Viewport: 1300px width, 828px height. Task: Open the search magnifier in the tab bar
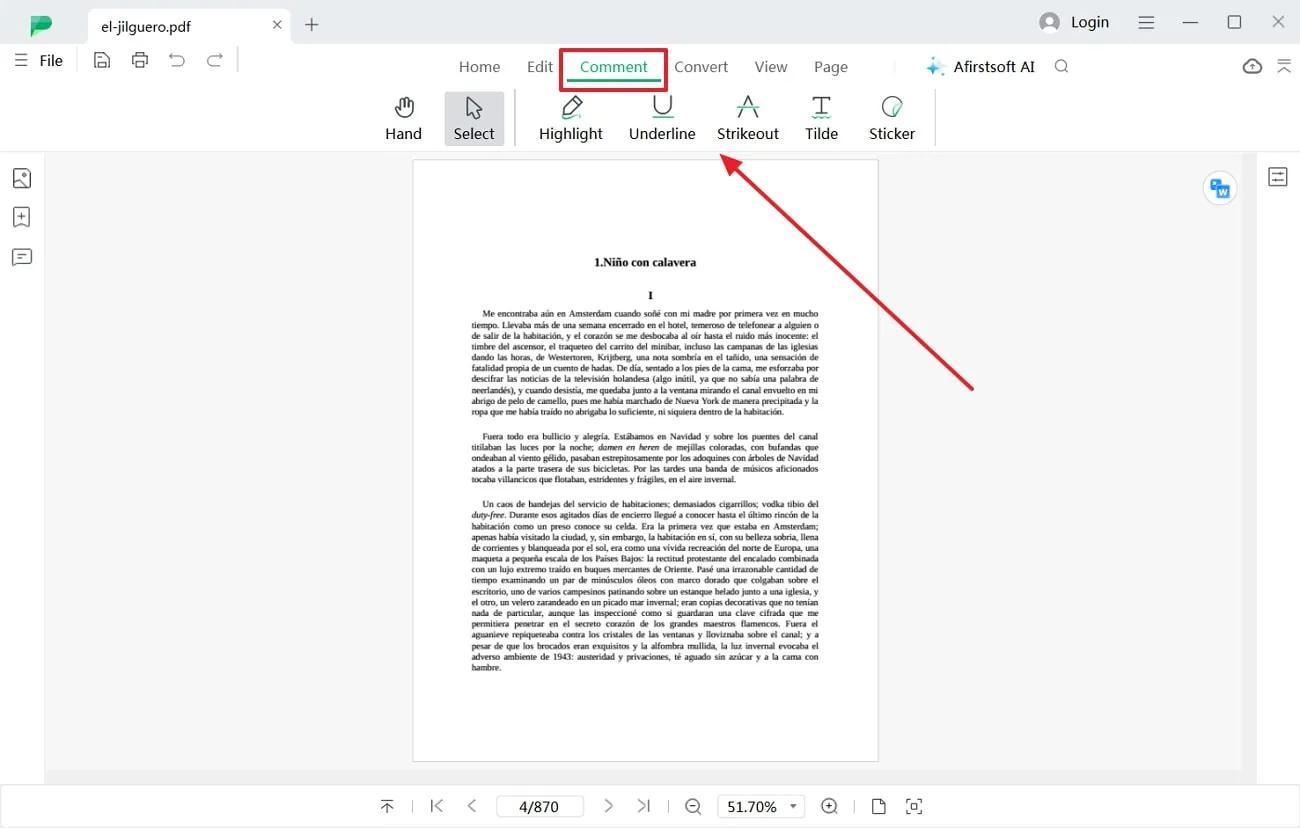pyautogui.click(x=1062, y=66)
